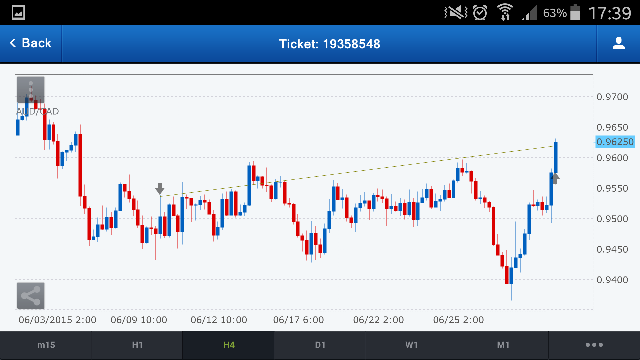This screenshot has width=640, height=360.
Task: Select the H4 timeframe tab
Action: (x=229, y=345)
